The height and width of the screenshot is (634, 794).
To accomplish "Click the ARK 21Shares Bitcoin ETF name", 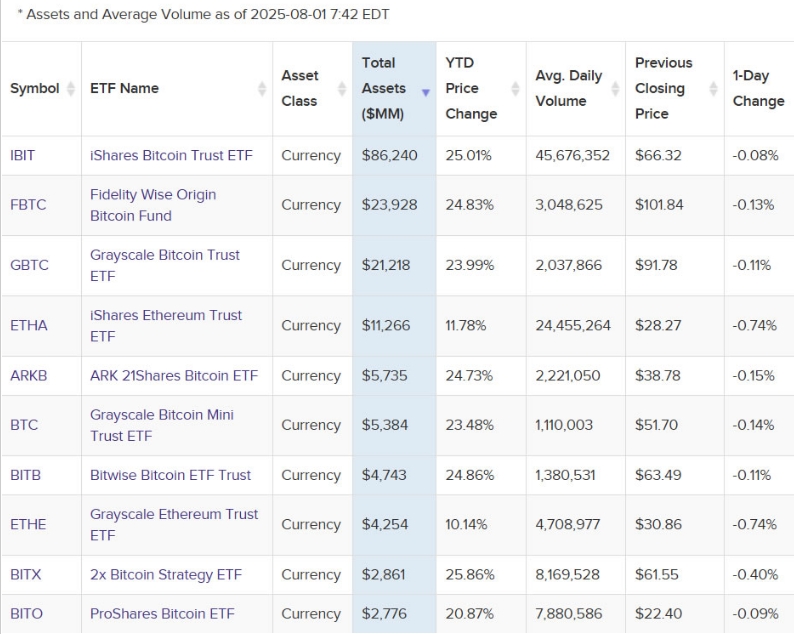I will 174,375.
